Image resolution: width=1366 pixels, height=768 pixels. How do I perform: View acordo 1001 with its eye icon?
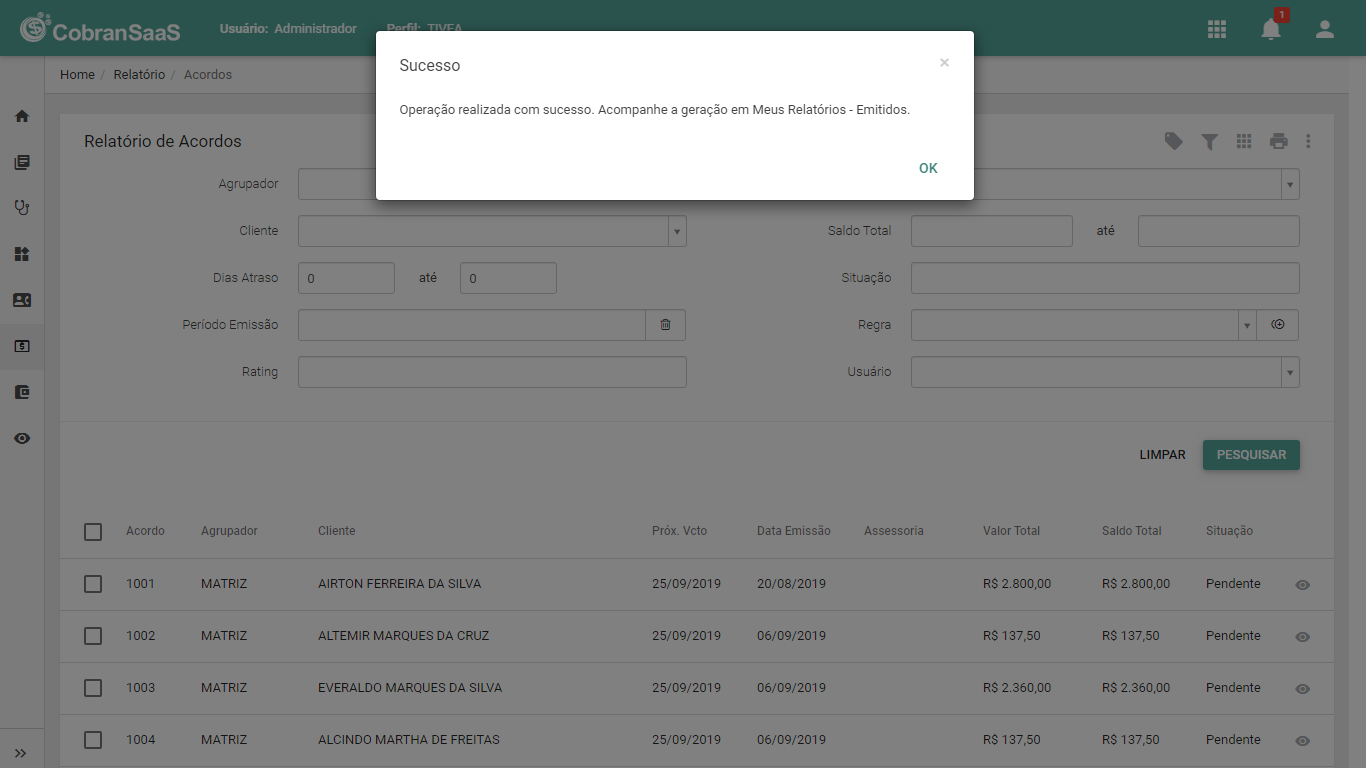1302,585
